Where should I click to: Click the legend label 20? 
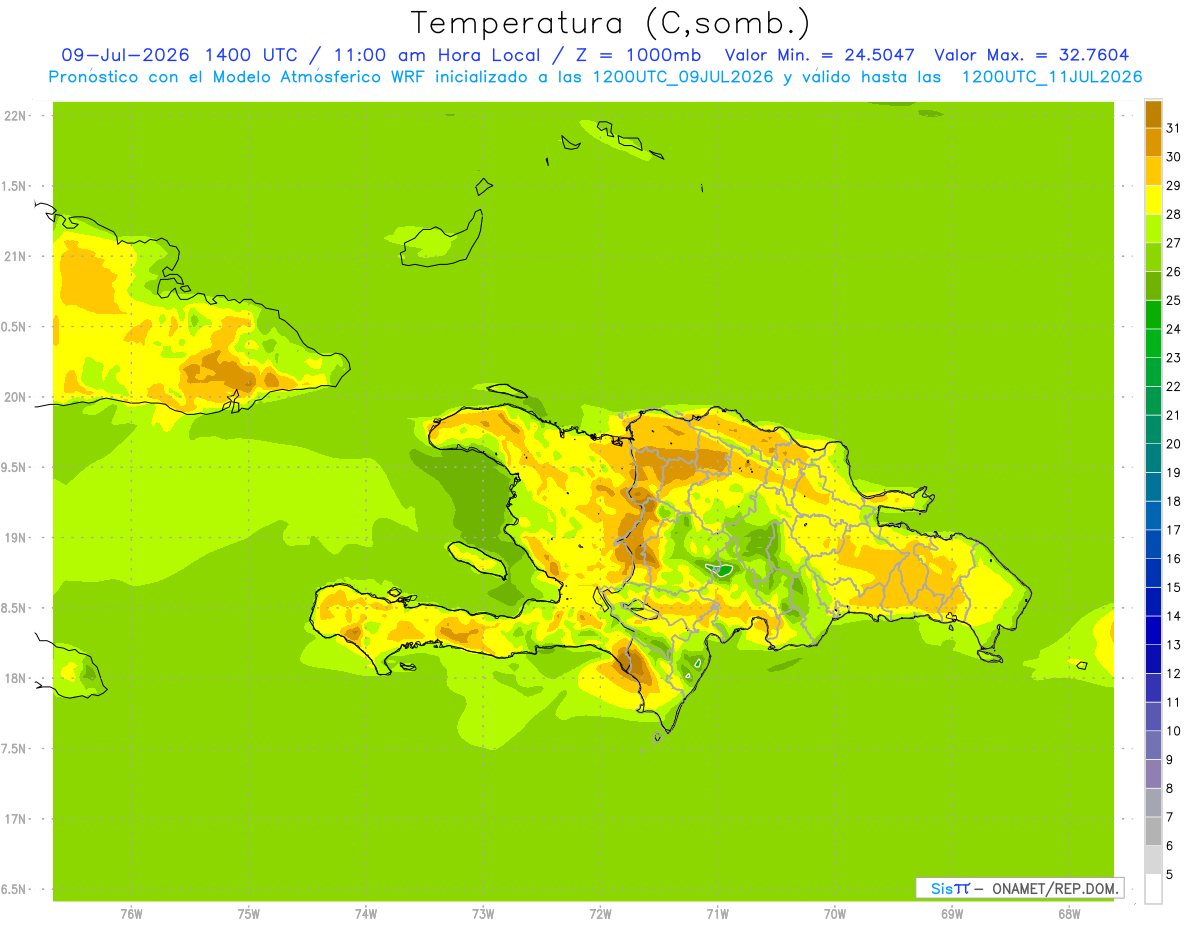click(1173, 443)
